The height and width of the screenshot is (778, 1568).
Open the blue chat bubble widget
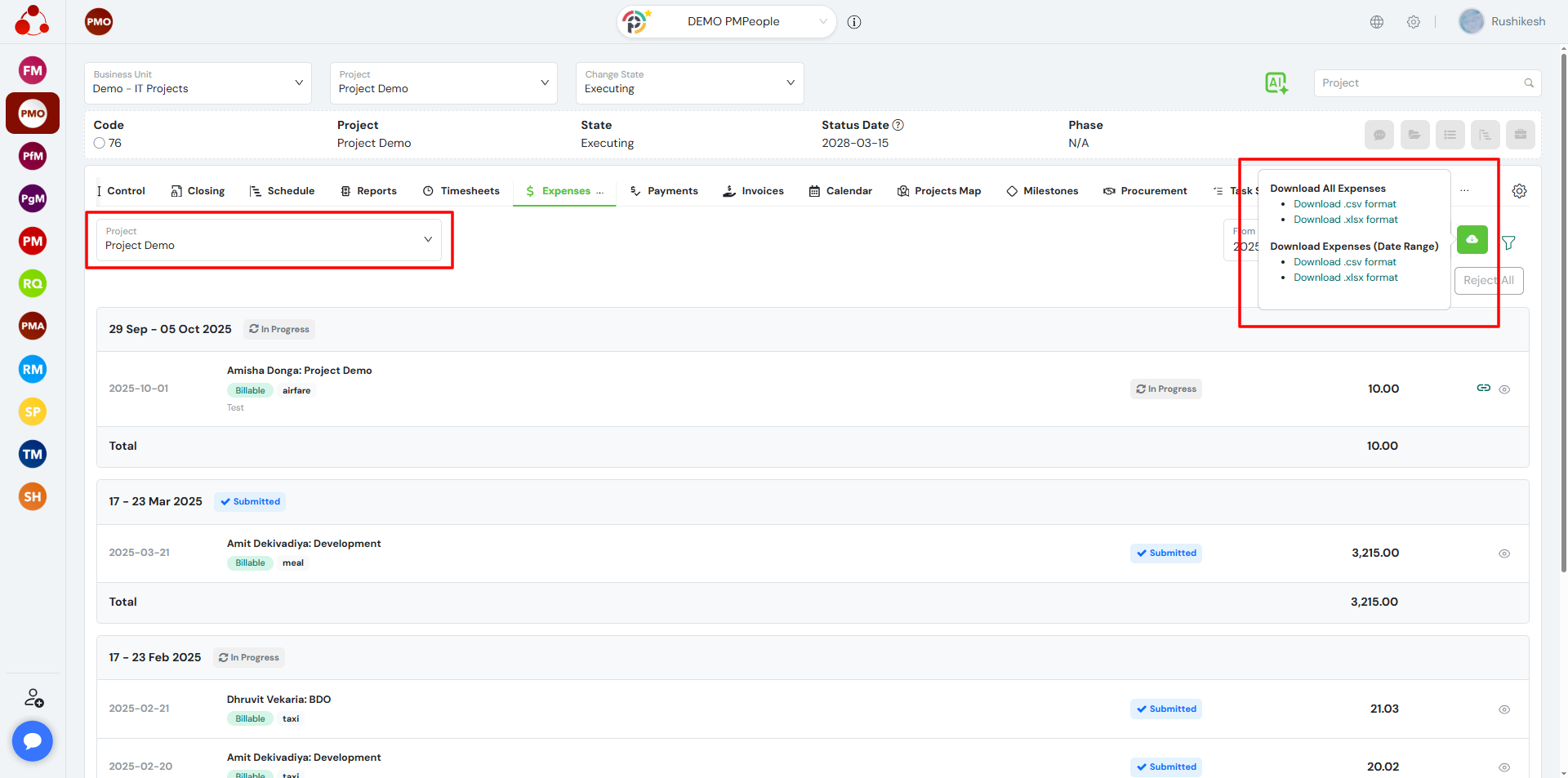pos(33,740)
